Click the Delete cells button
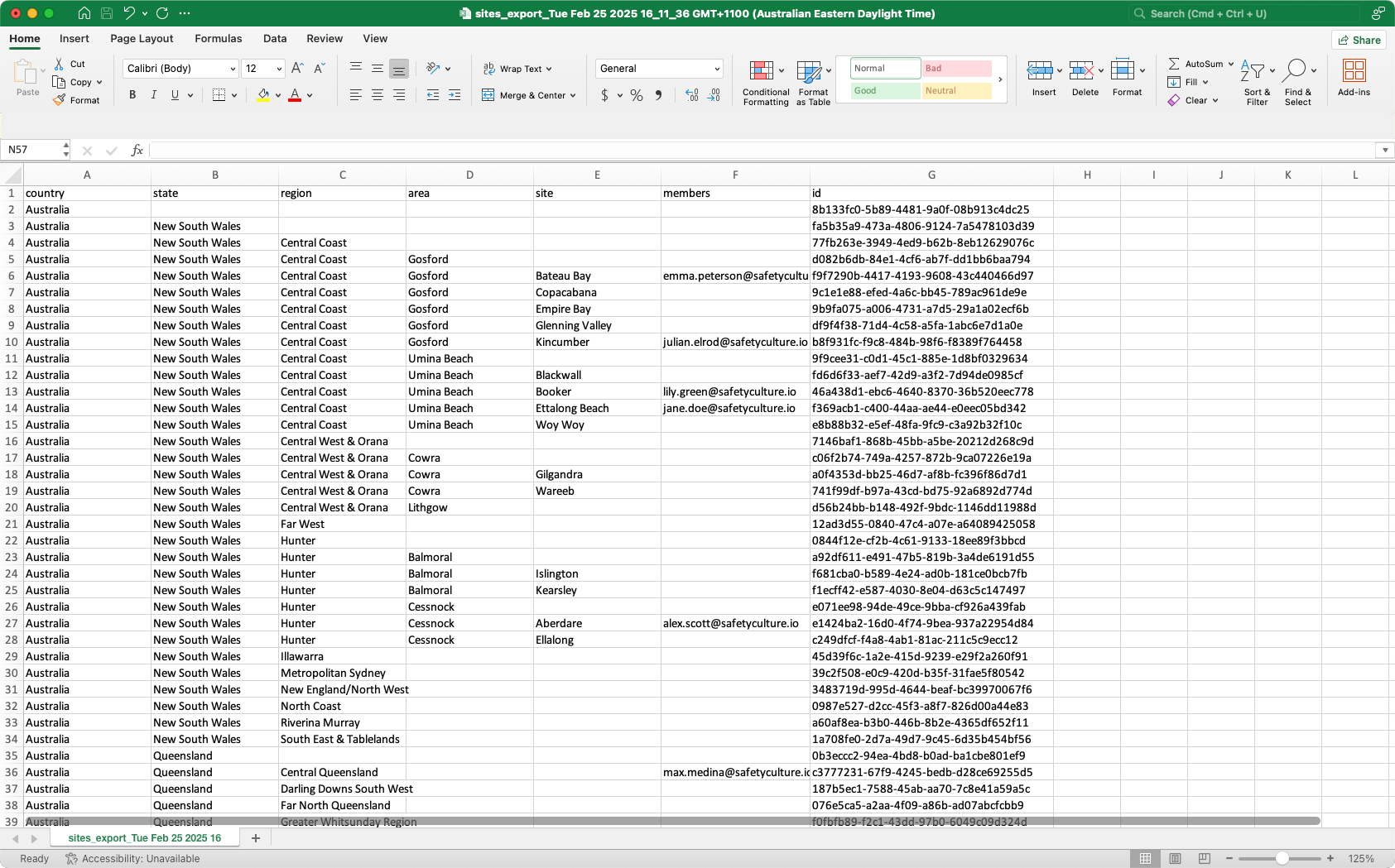Viewport: 1395px width, 868px height. tap(1085, 78)
